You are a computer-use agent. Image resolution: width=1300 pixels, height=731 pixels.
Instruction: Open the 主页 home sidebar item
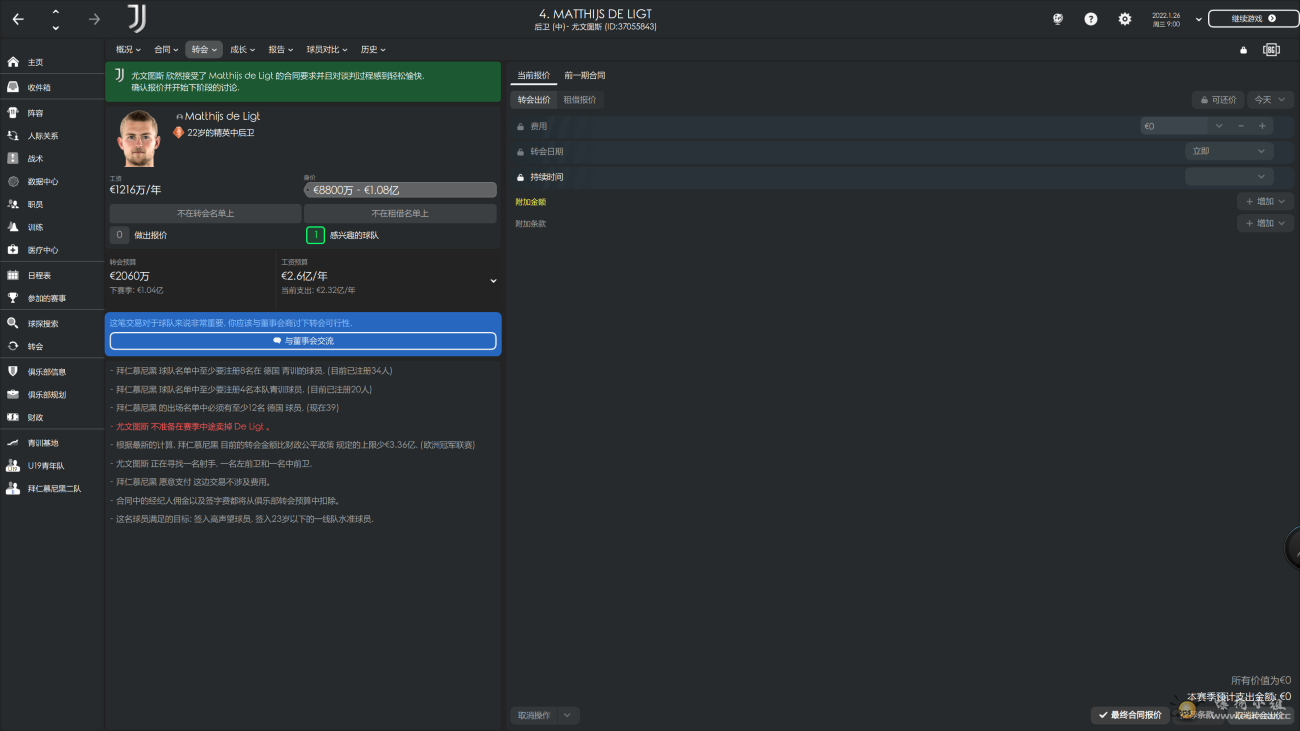[x=52, y=62]
